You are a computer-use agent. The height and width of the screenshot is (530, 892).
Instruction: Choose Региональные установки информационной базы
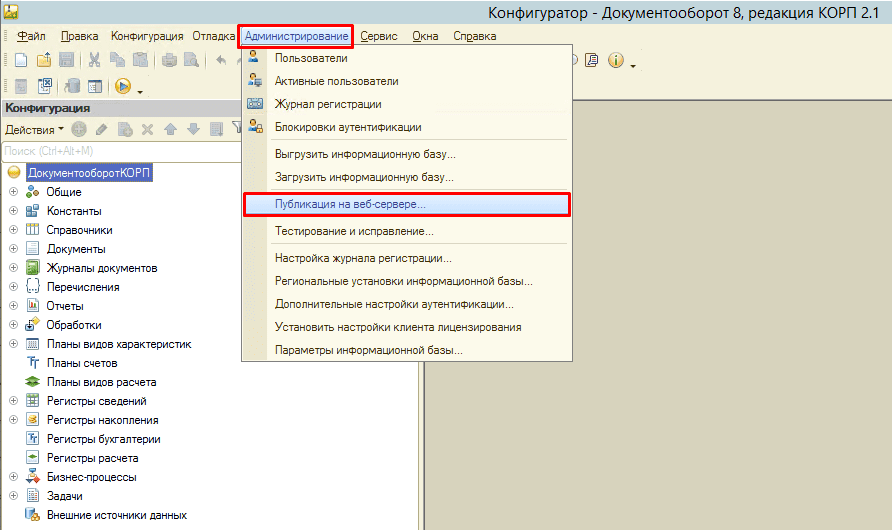[407, 281]
